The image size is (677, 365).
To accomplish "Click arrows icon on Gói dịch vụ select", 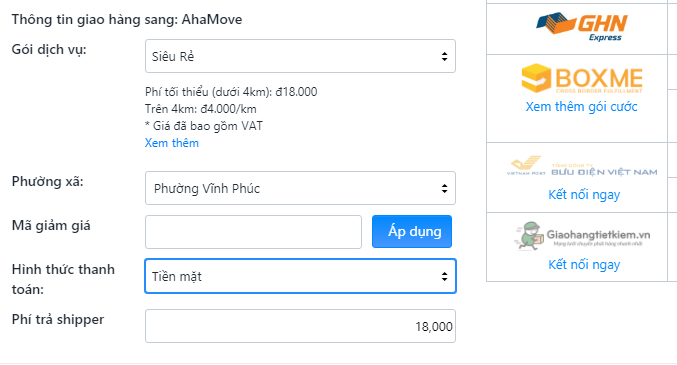I will [x=444, y=56].
